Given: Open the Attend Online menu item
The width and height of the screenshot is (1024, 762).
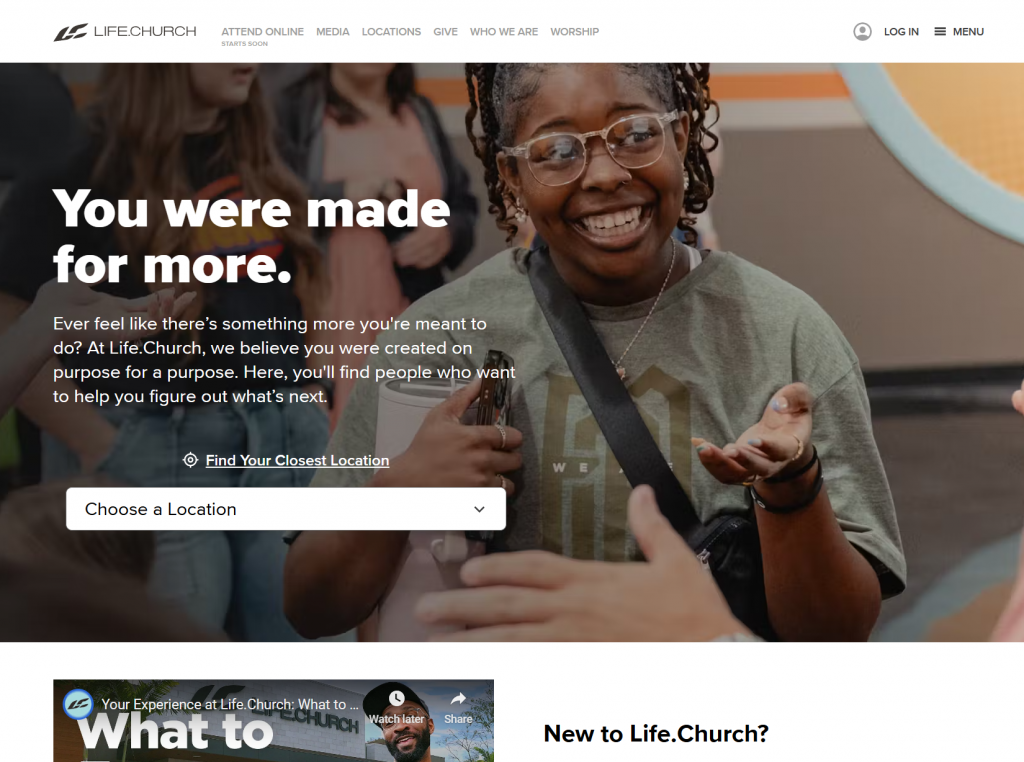Looking at the screenshot, I should pyautogui.click(x=263, y=31).
